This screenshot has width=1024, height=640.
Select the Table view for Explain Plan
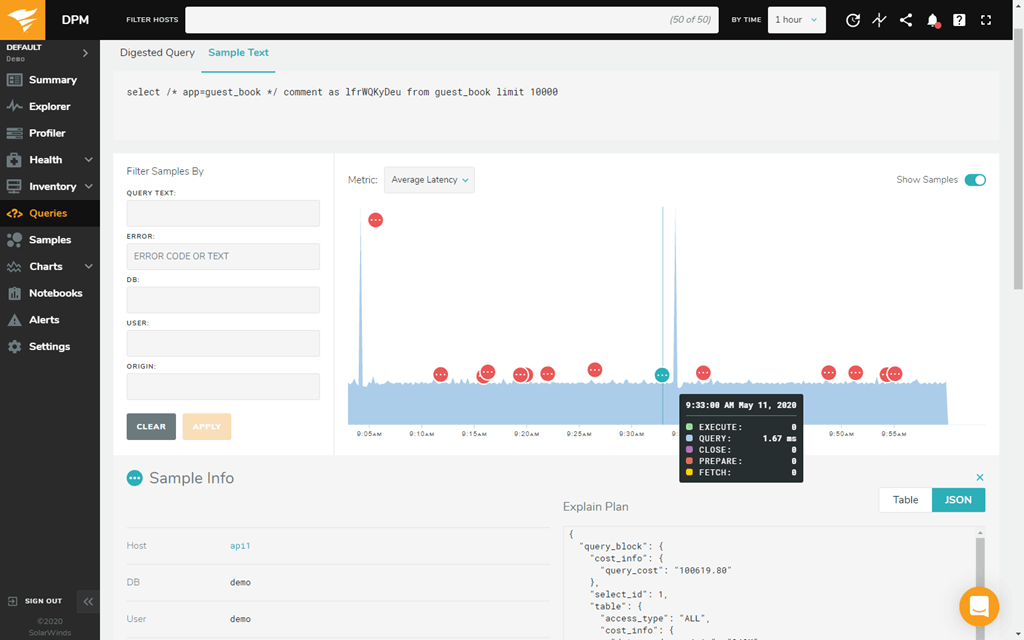pos(904,499)
